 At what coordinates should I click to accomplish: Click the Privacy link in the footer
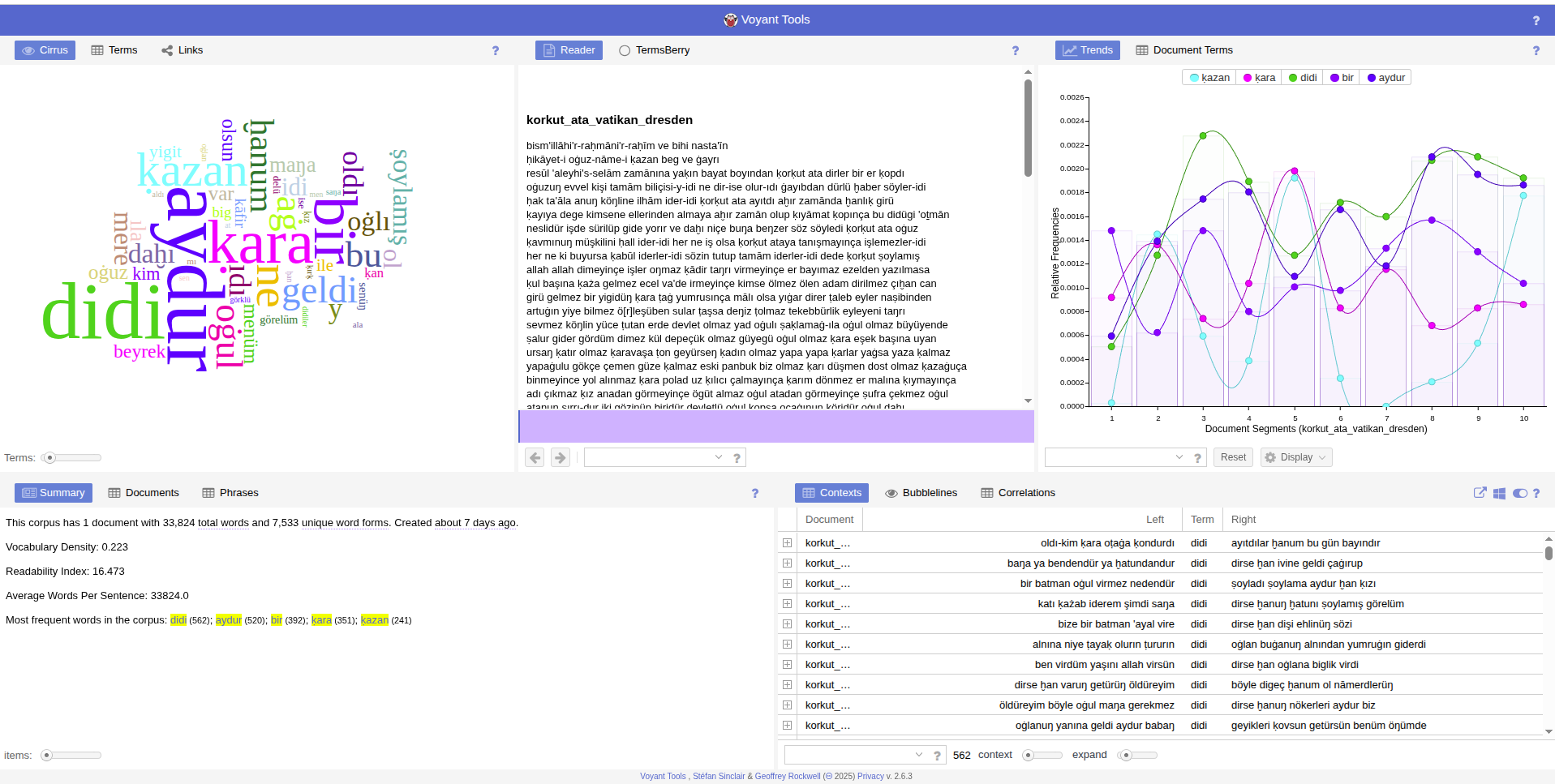pyautogui.click(x=870, y=776)
